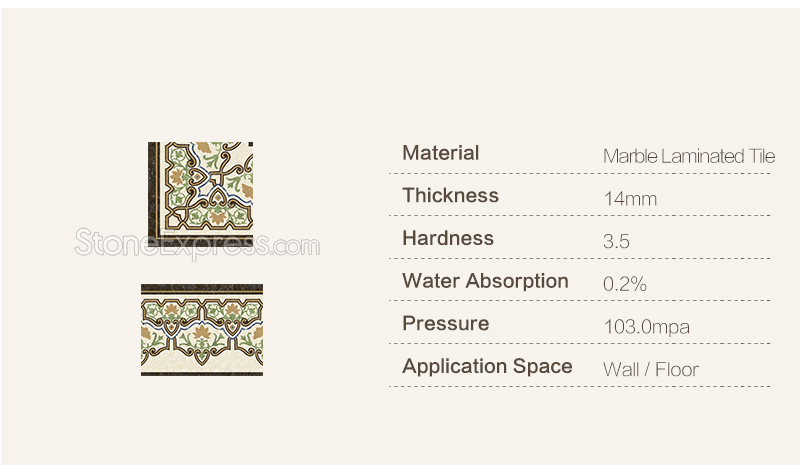Click the dark top stripe of border tile
The image size is (800, 476).
(x=202, y=289)
